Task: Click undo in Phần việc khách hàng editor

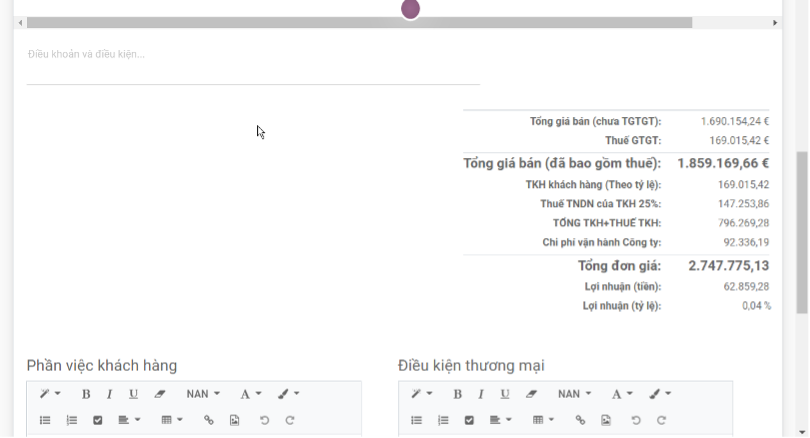Action: pos(264,420)
